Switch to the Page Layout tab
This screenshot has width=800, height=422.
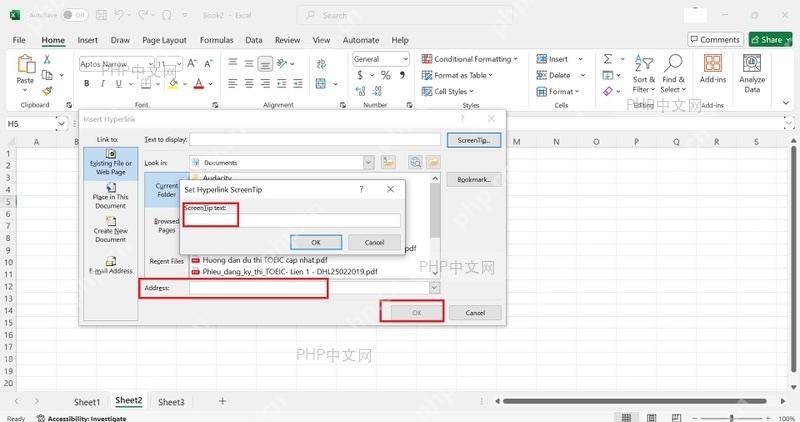click(164, 40)
